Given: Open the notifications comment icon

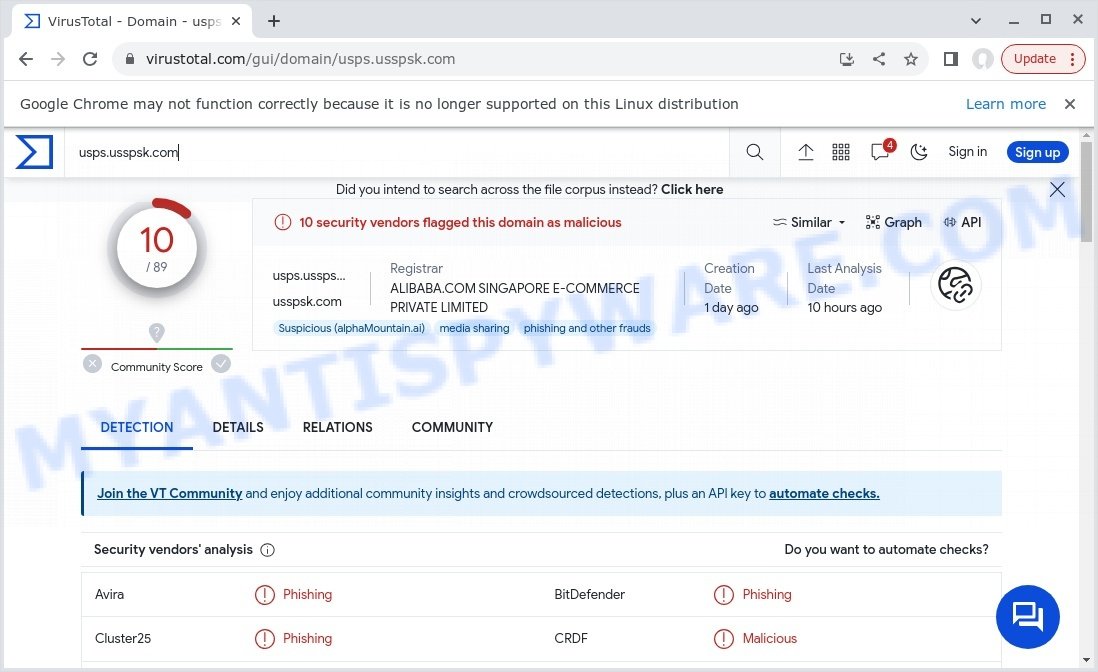Looking at the screenshot, I should 880,152.
